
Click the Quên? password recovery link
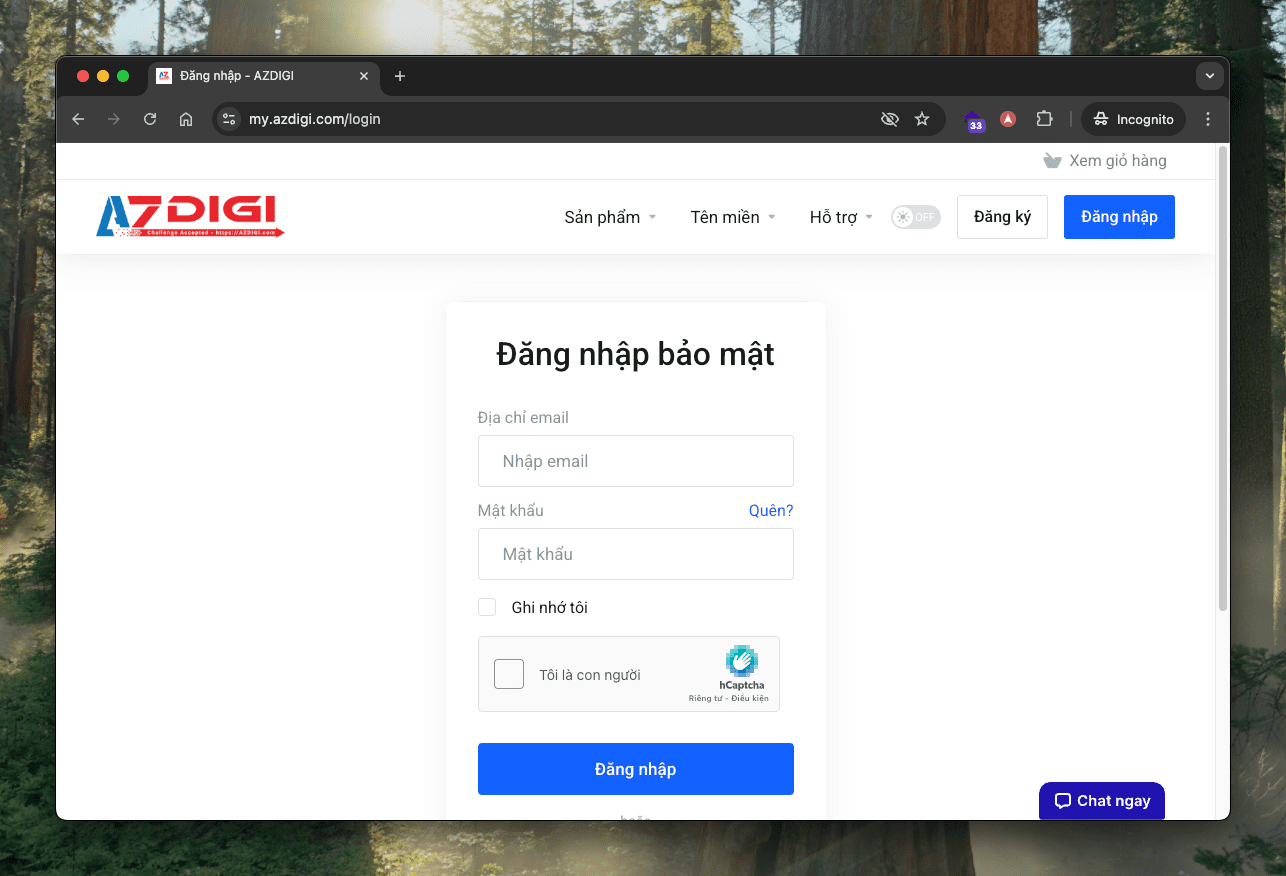click(x=771, y=510)
